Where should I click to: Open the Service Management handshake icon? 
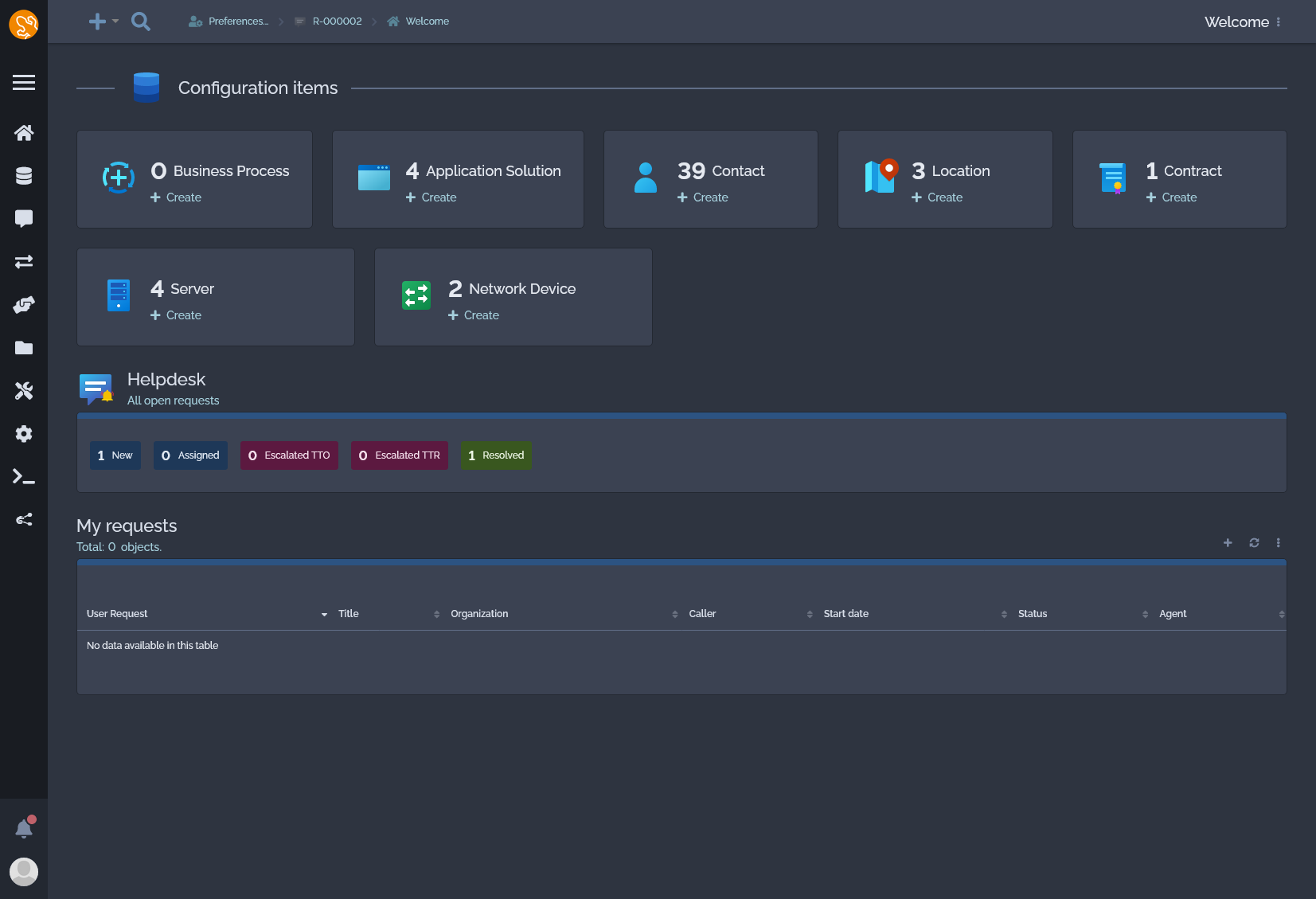[x=24, y=305]
